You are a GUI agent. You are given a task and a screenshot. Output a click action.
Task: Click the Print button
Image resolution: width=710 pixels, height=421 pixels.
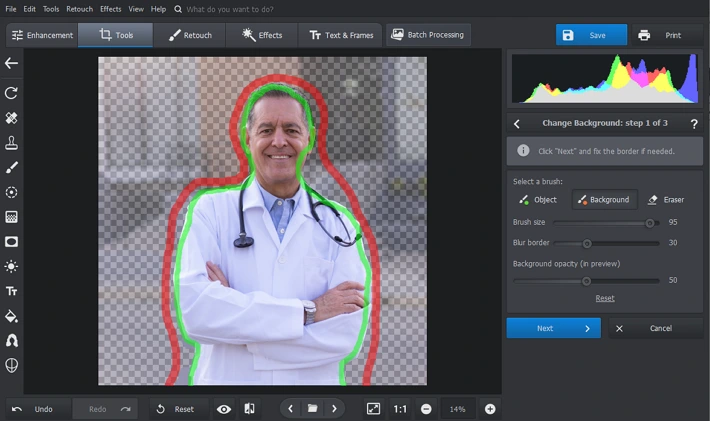(x=667, y=35)
